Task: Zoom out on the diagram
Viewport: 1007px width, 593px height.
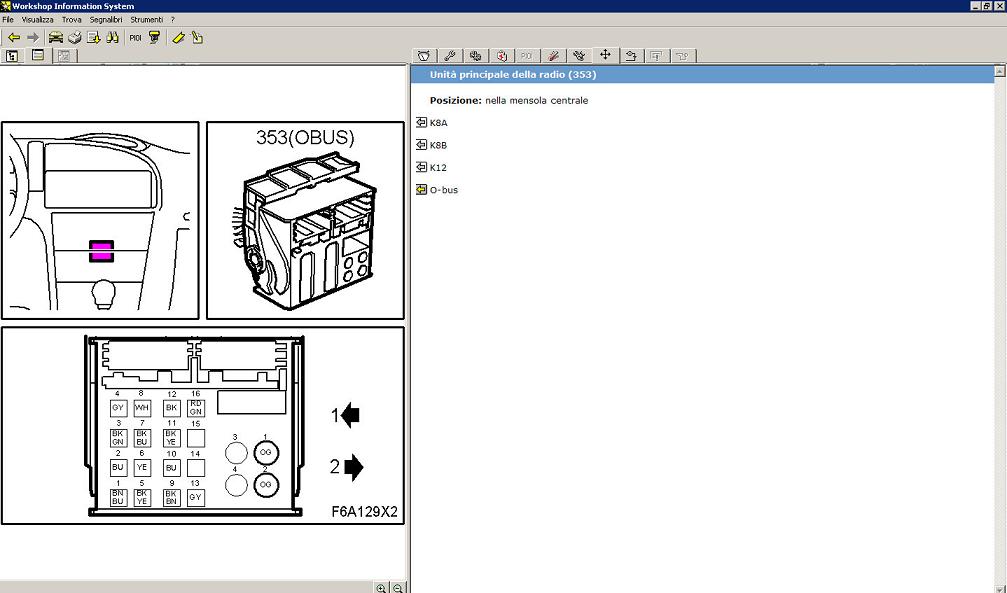Action: pyautogui.click(x=398, y=588)
